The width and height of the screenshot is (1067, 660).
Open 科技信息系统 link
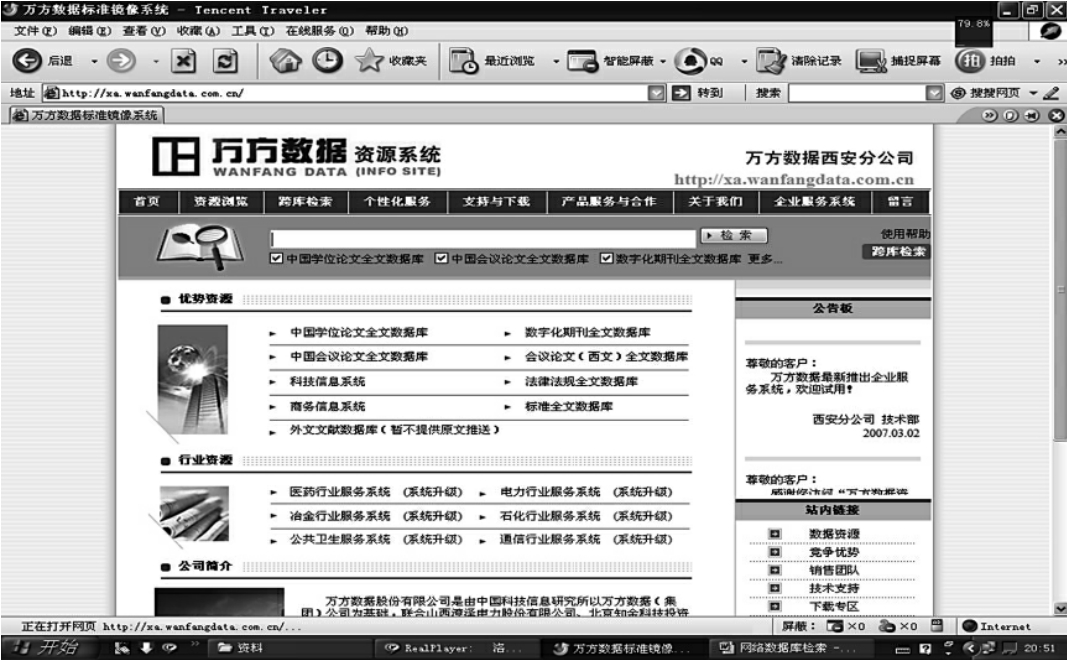tap(327, 382)
